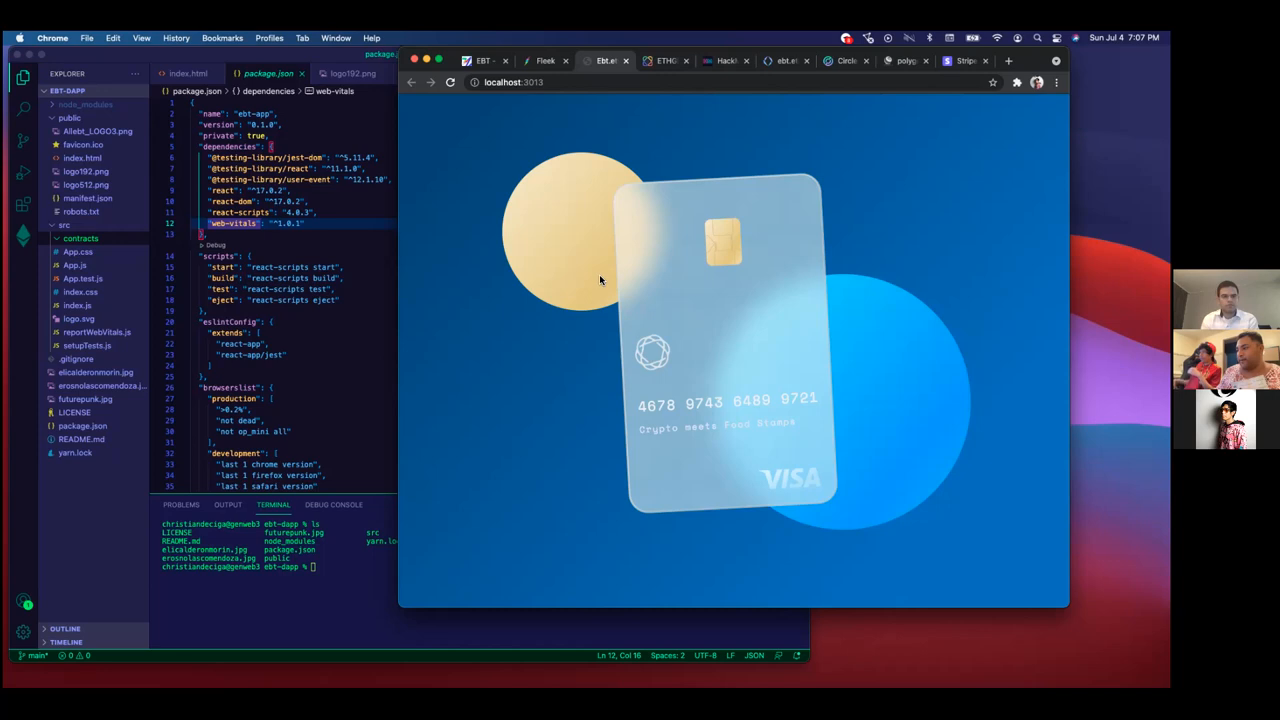
Task: Click the Debug code lens above scripts
Action: pyautogui.click(x=215, y=245)
